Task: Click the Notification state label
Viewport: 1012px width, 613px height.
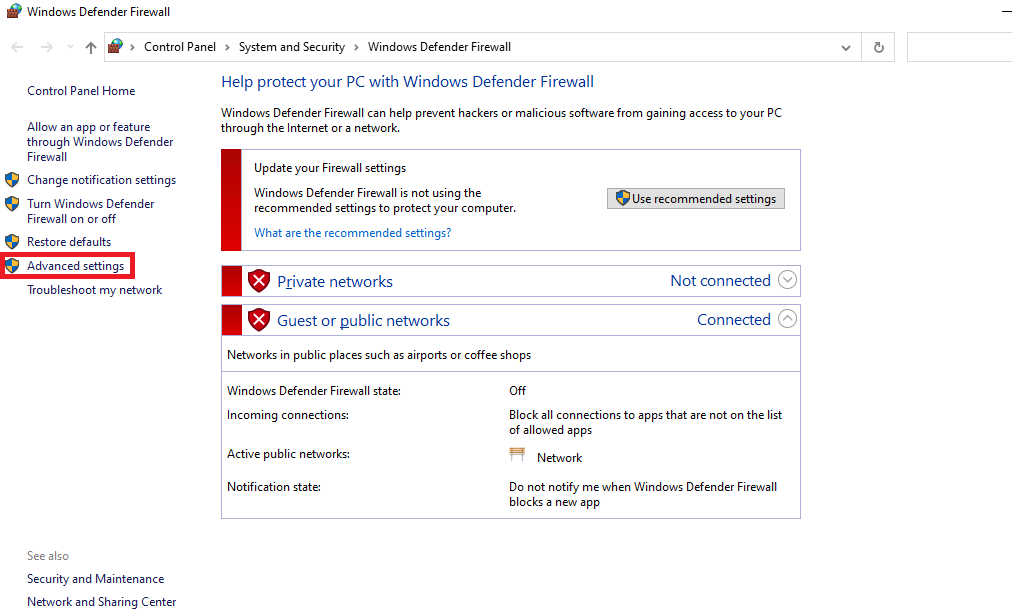Action: (x=274, y=487)
